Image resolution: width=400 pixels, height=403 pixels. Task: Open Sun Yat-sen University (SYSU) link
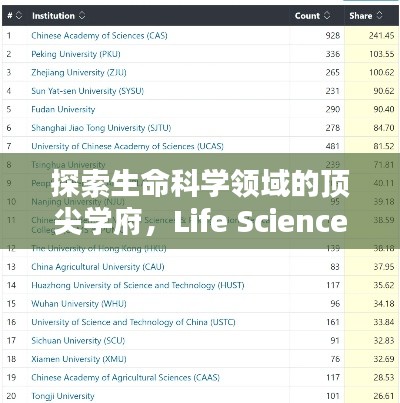(87, 91)
